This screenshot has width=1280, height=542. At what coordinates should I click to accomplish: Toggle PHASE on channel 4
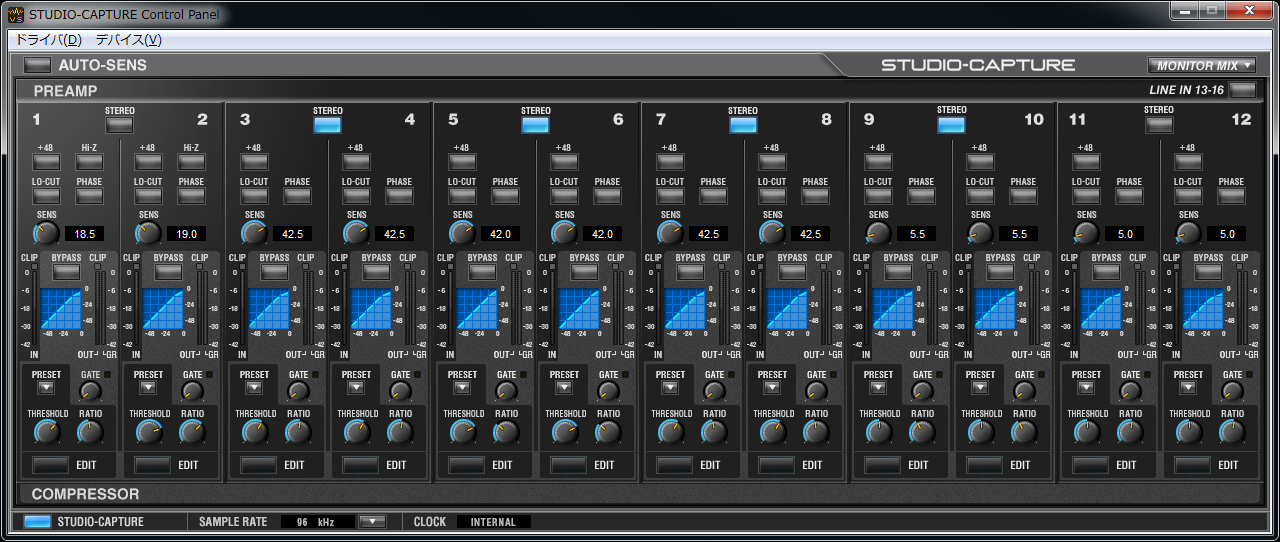click(x=399, y=195)
